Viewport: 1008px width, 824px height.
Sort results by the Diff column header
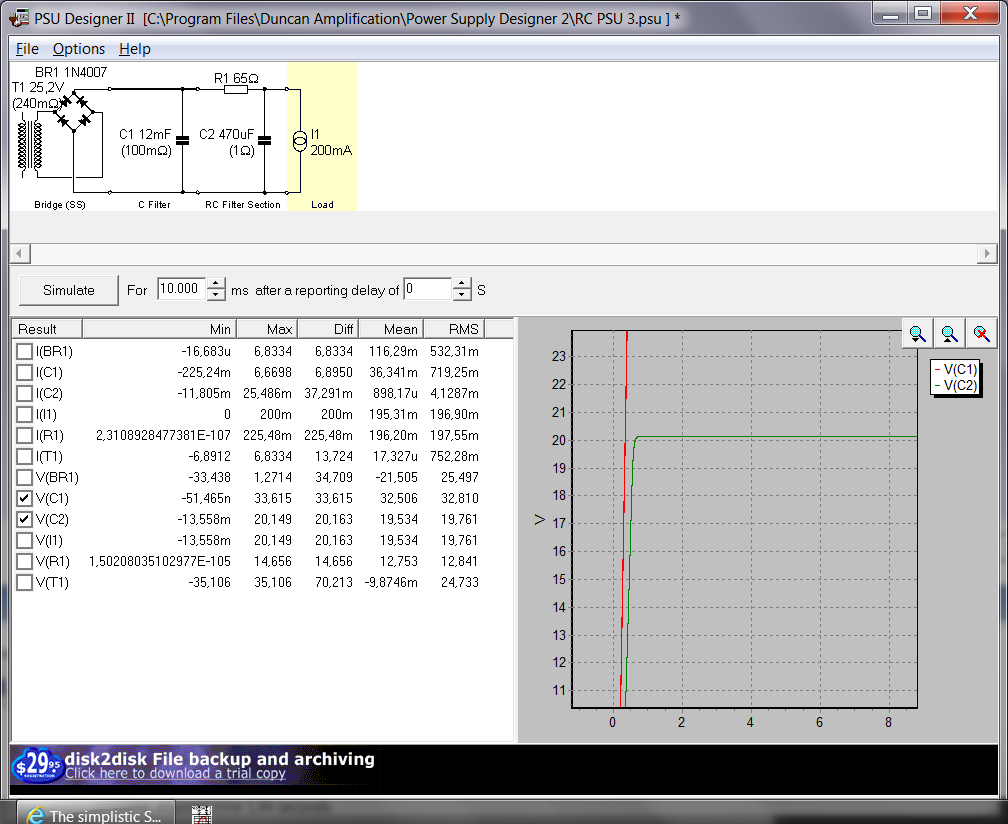pos(328,329)
